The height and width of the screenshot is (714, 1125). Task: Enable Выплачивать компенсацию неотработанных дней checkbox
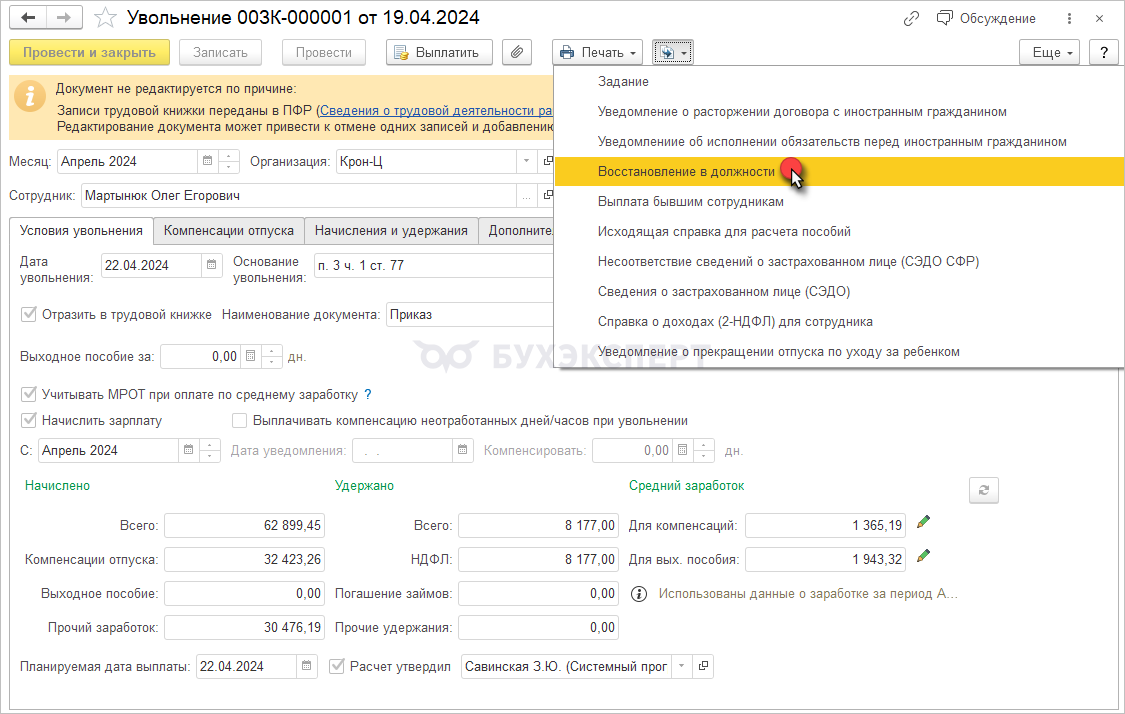[240, 421]
